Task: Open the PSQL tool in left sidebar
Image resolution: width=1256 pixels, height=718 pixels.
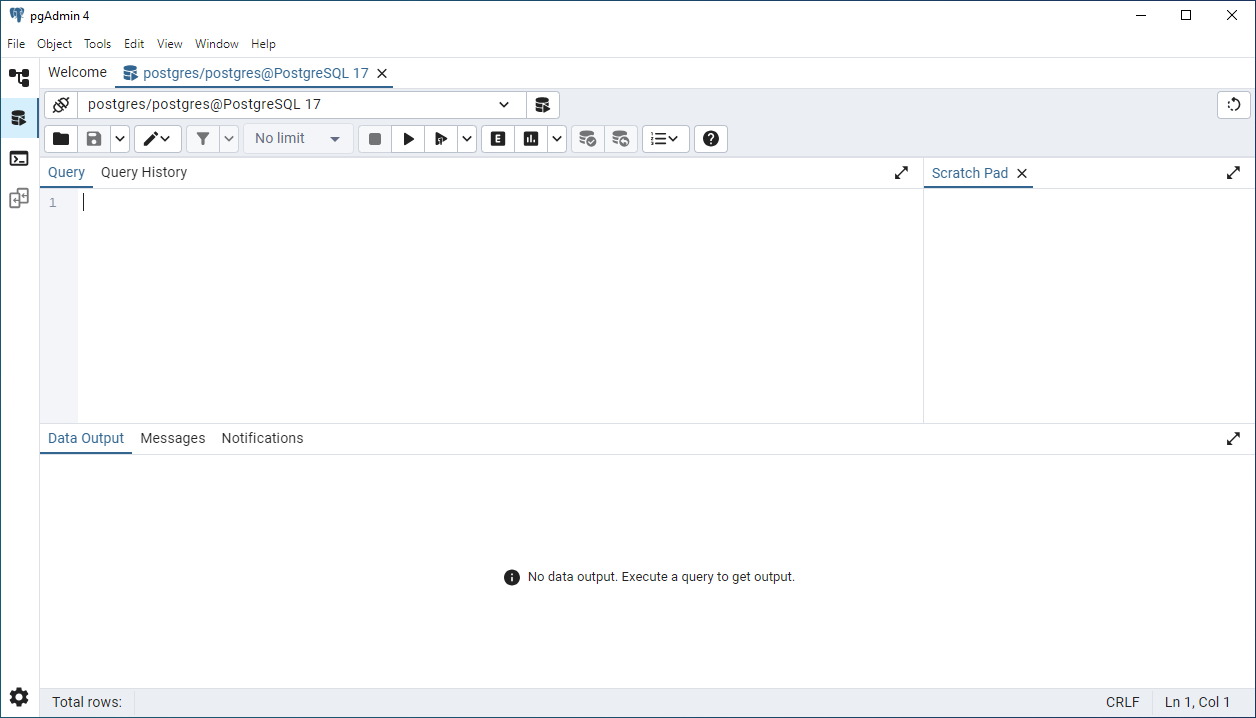Action: click(19, 158)
